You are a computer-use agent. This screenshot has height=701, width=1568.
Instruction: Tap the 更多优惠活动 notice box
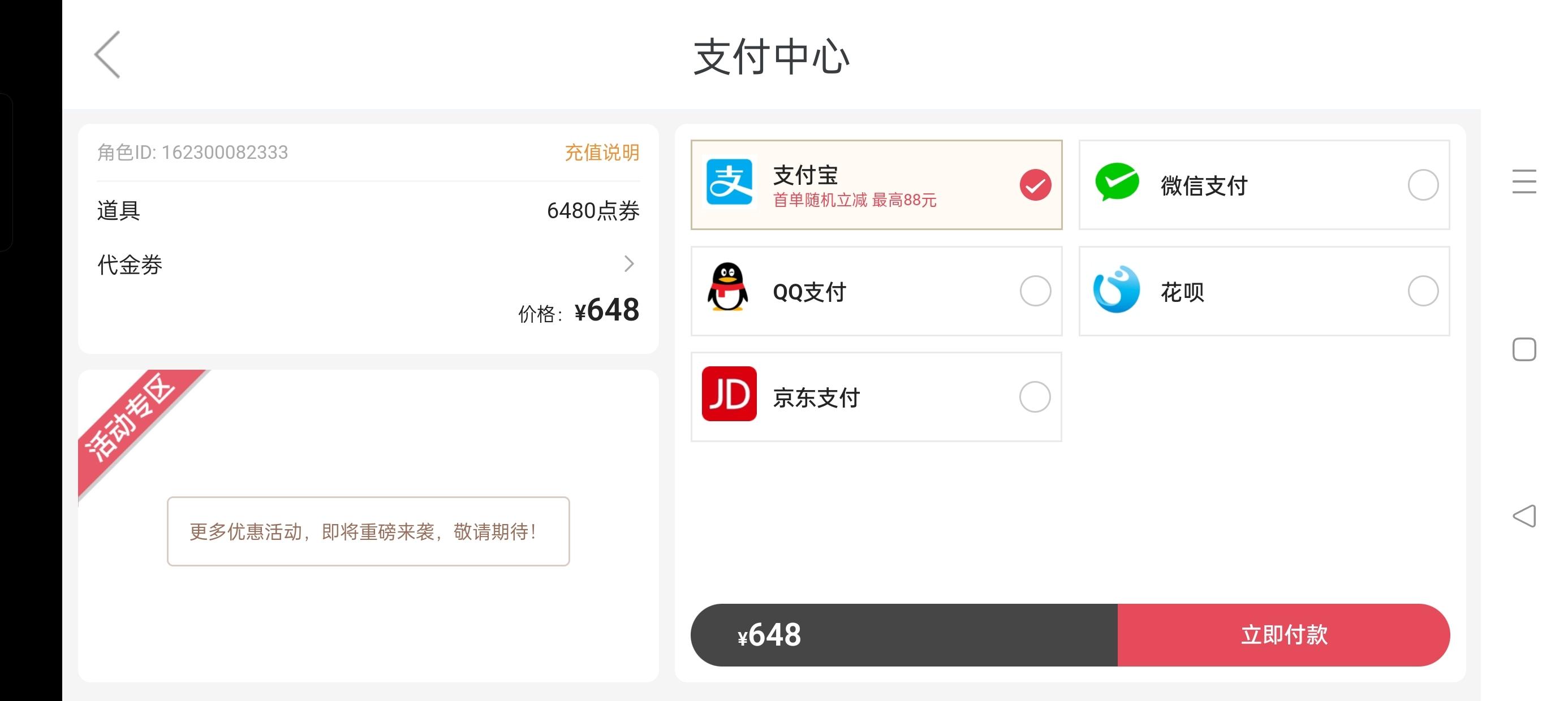[x=368, y=531]
